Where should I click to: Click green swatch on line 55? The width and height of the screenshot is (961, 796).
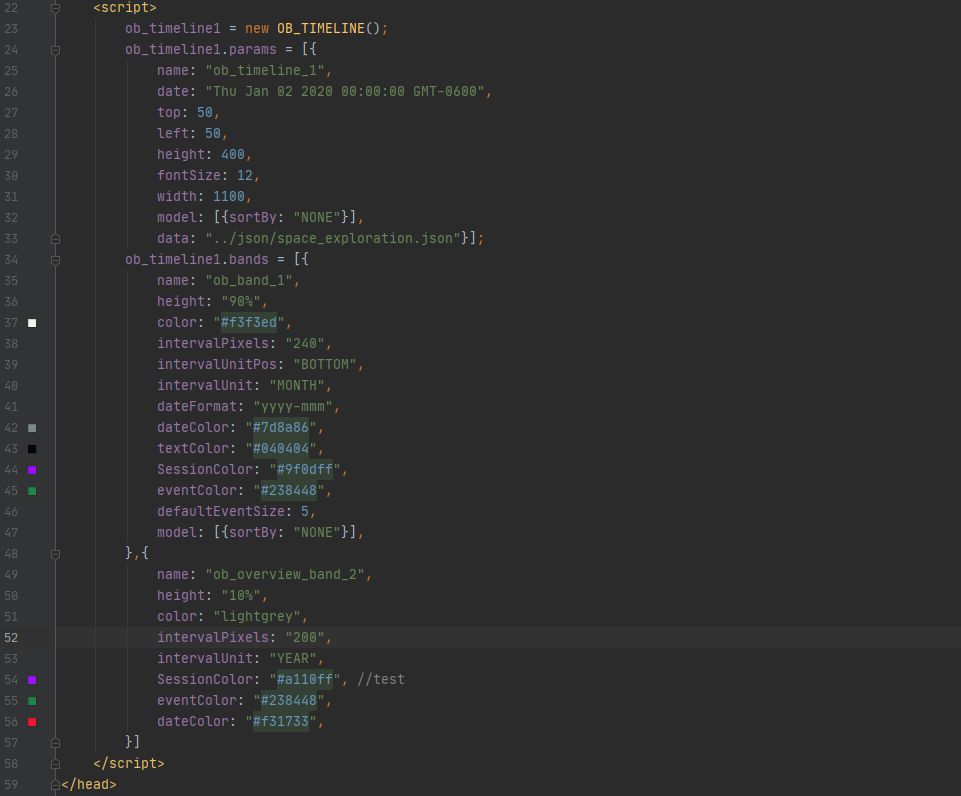(x=32, y=701)
